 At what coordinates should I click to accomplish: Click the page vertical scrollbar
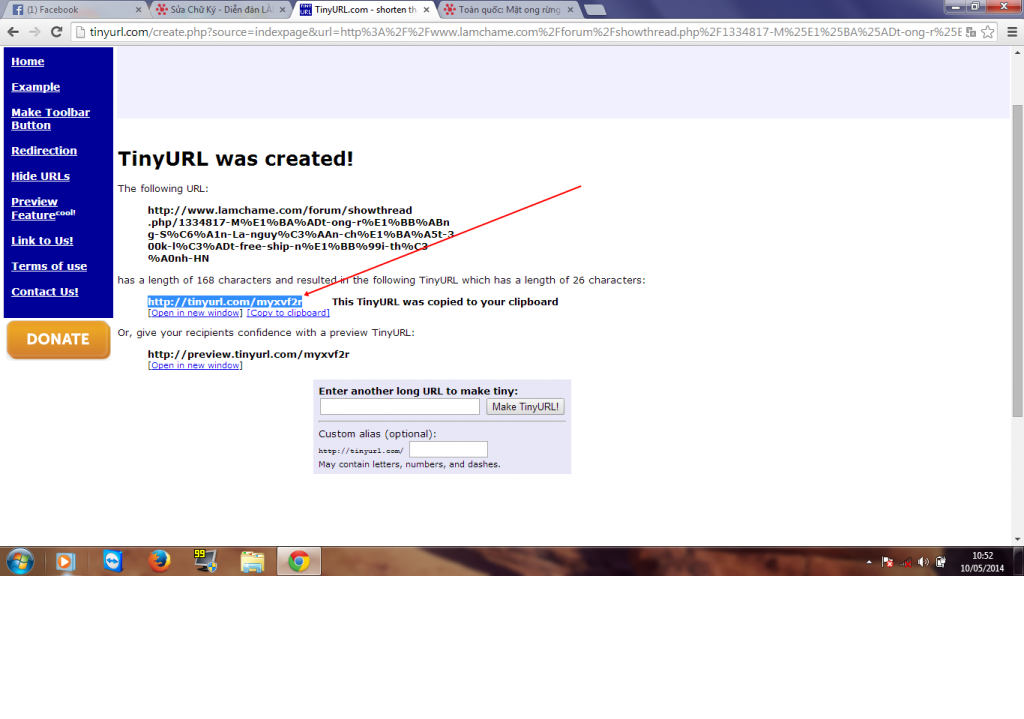(1017, 260)
